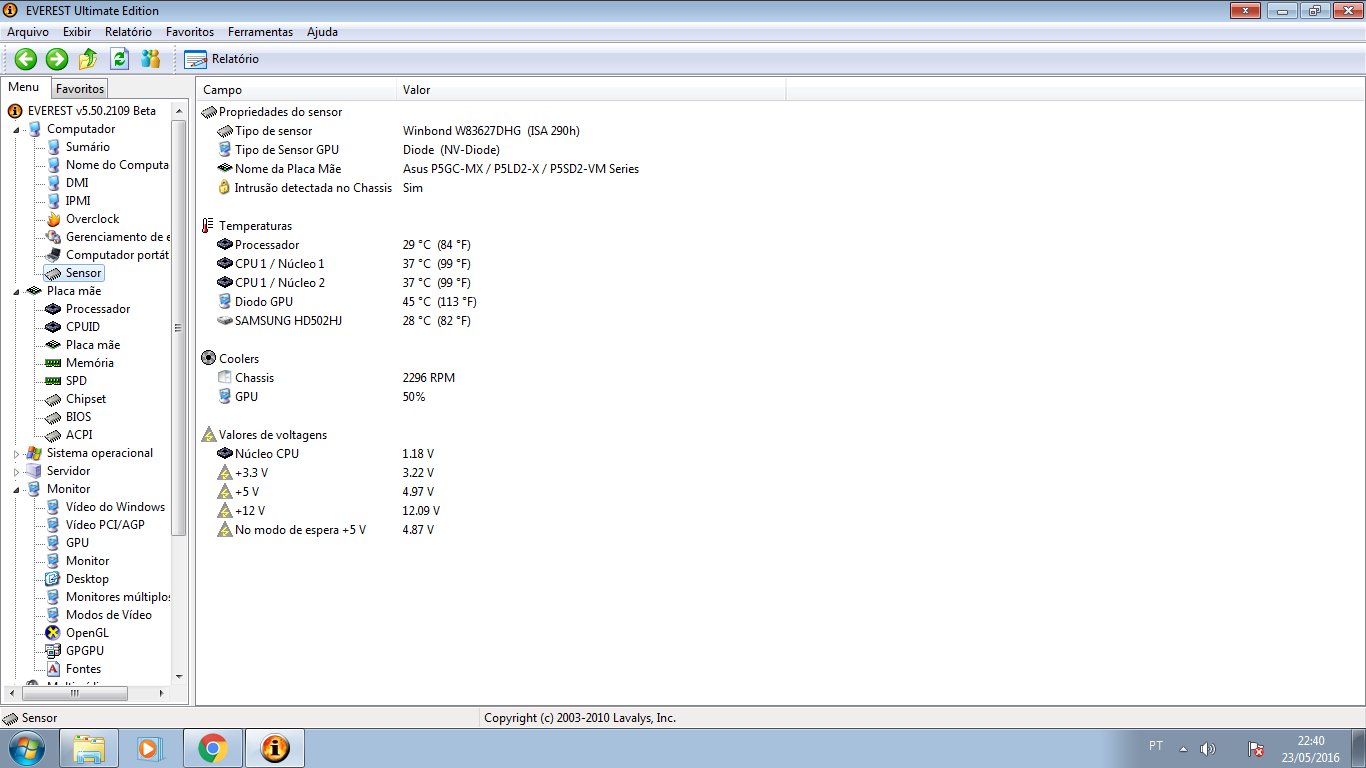Select the Modos de Vídeo tree entry
This screenshot has width=1366, height=768.
[99, 615]
